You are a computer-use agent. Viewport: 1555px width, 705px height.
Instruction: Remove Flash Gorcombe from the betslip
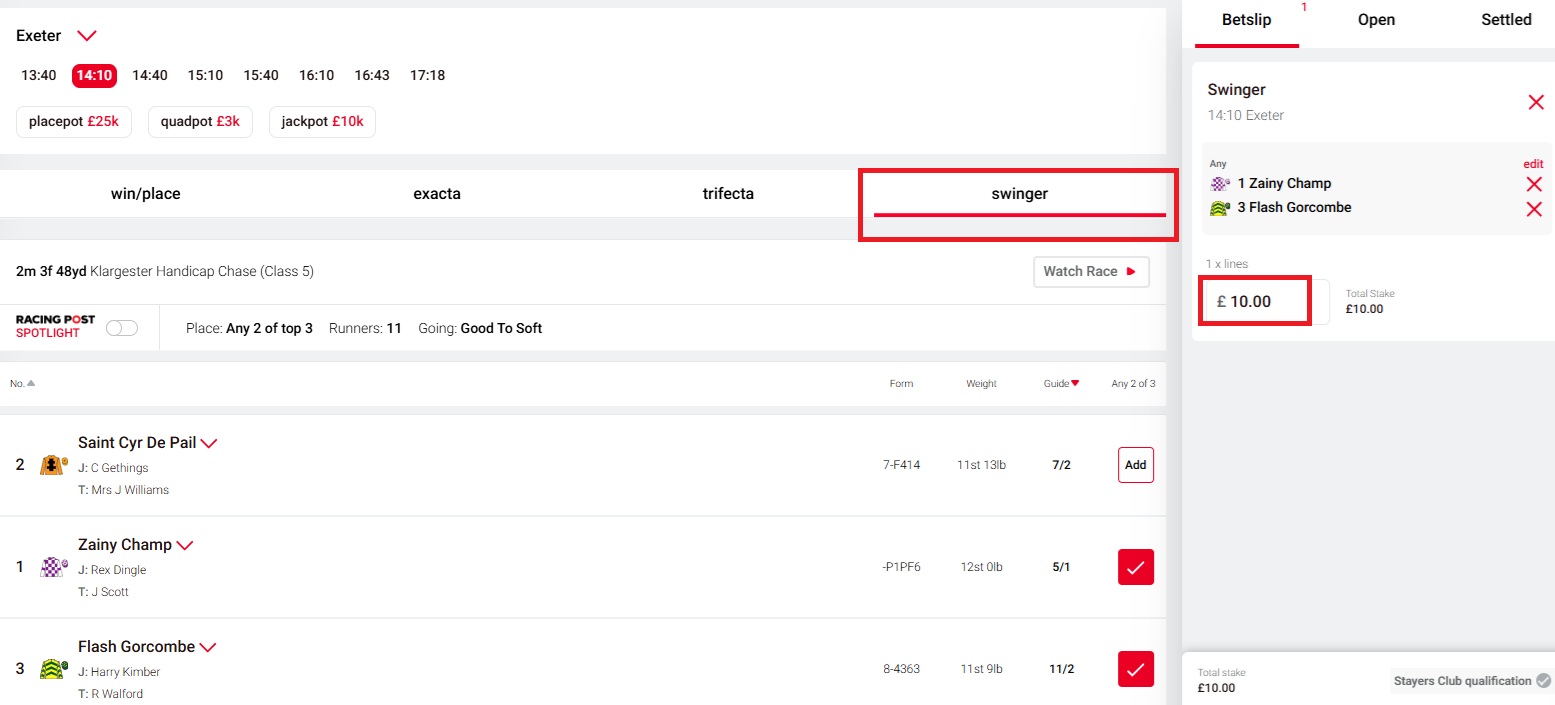pyautogui.click(x=1534, y=209)
